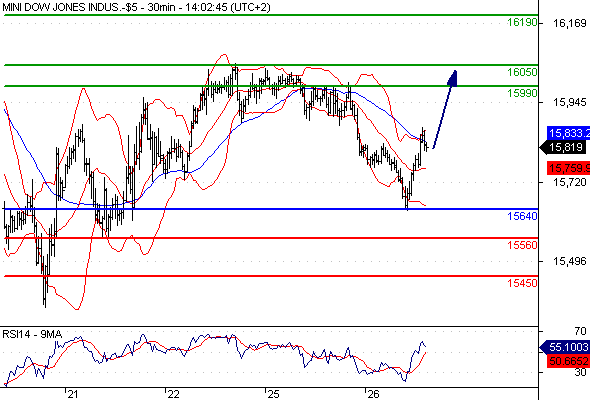
Task: Select the 55.1003 RSI value tag
Action: 565,347
